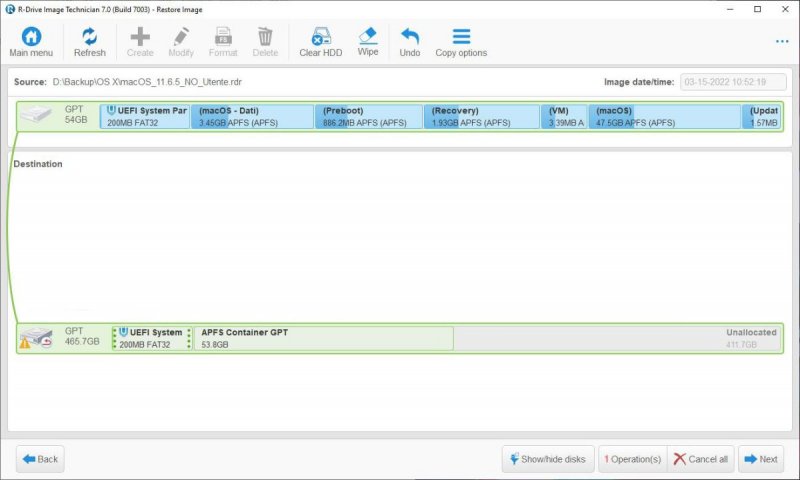Go to Main menu home icon
The image size is (800, 480).
point(31,42)
